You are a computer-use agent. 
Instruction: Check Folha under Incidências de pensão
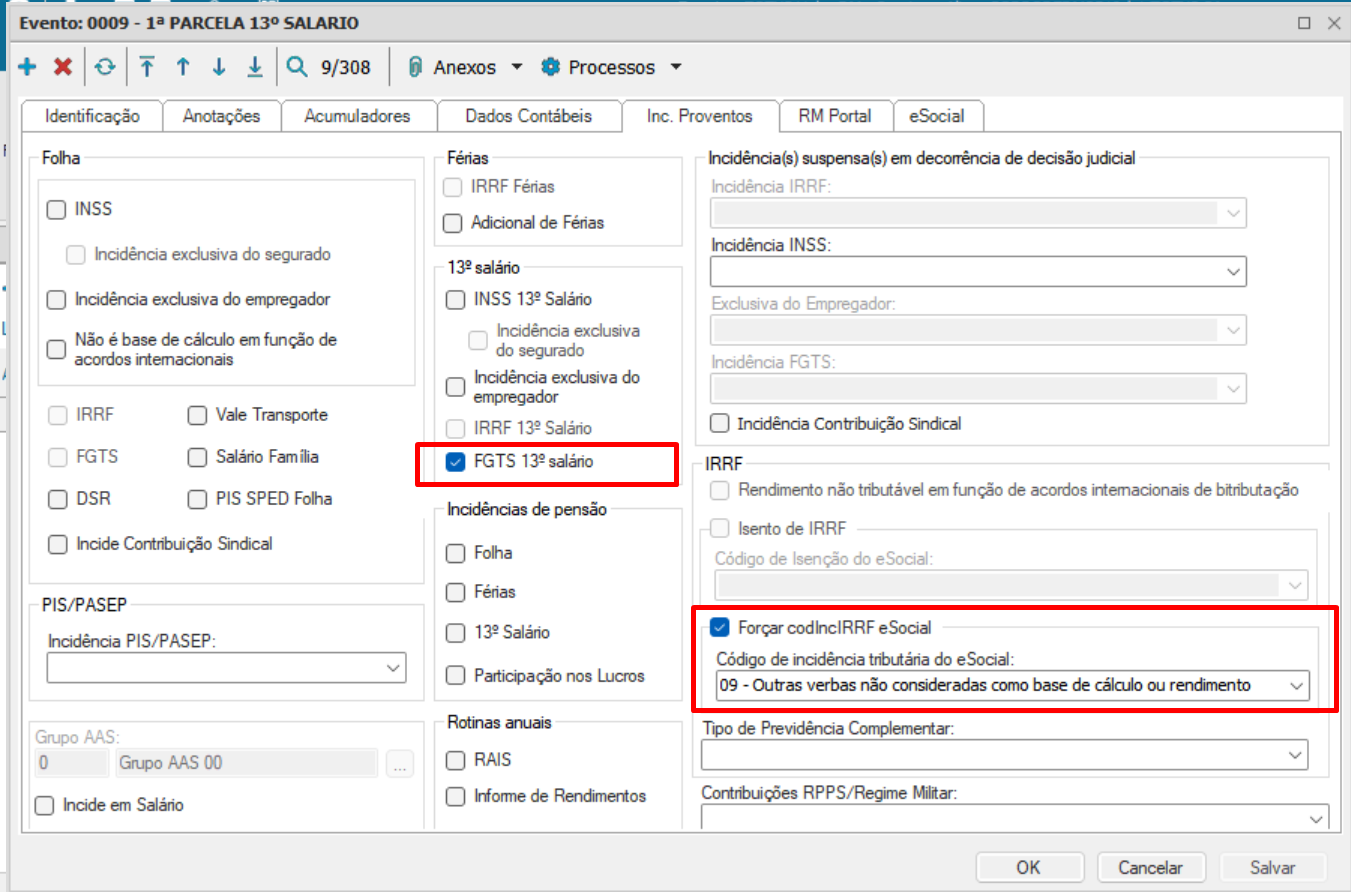tap(456, 553)
